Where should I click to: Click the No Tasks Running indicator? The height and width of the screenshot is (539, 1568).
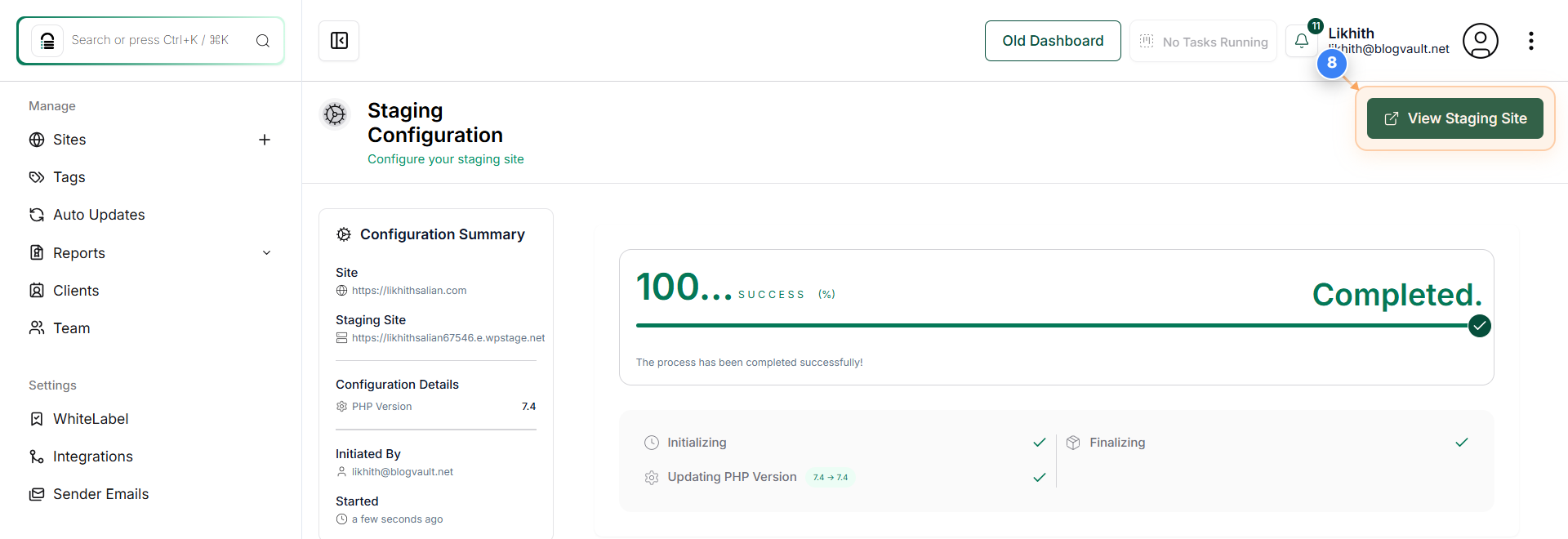coord(1203,42)
